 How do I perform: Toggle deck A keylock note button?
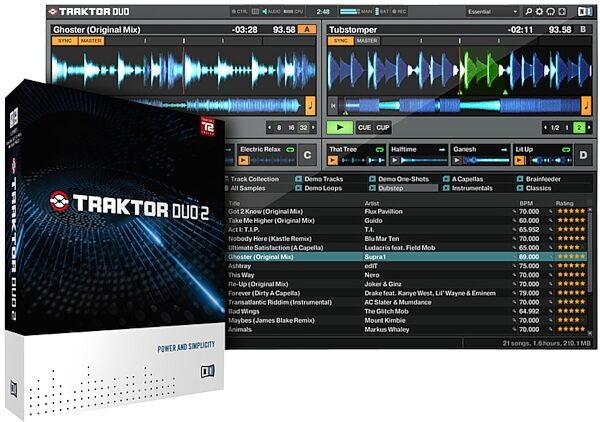[310, 106]
